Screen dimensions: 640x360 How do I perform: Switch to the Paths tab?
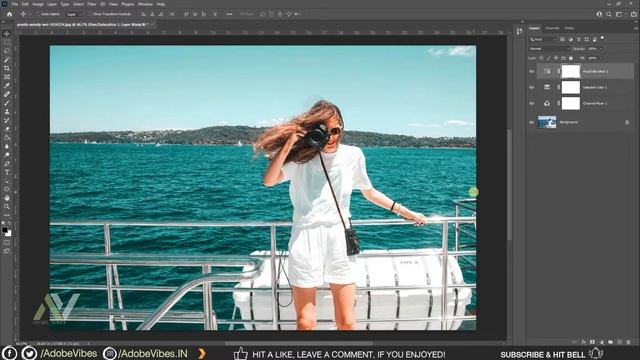point(569,28)
